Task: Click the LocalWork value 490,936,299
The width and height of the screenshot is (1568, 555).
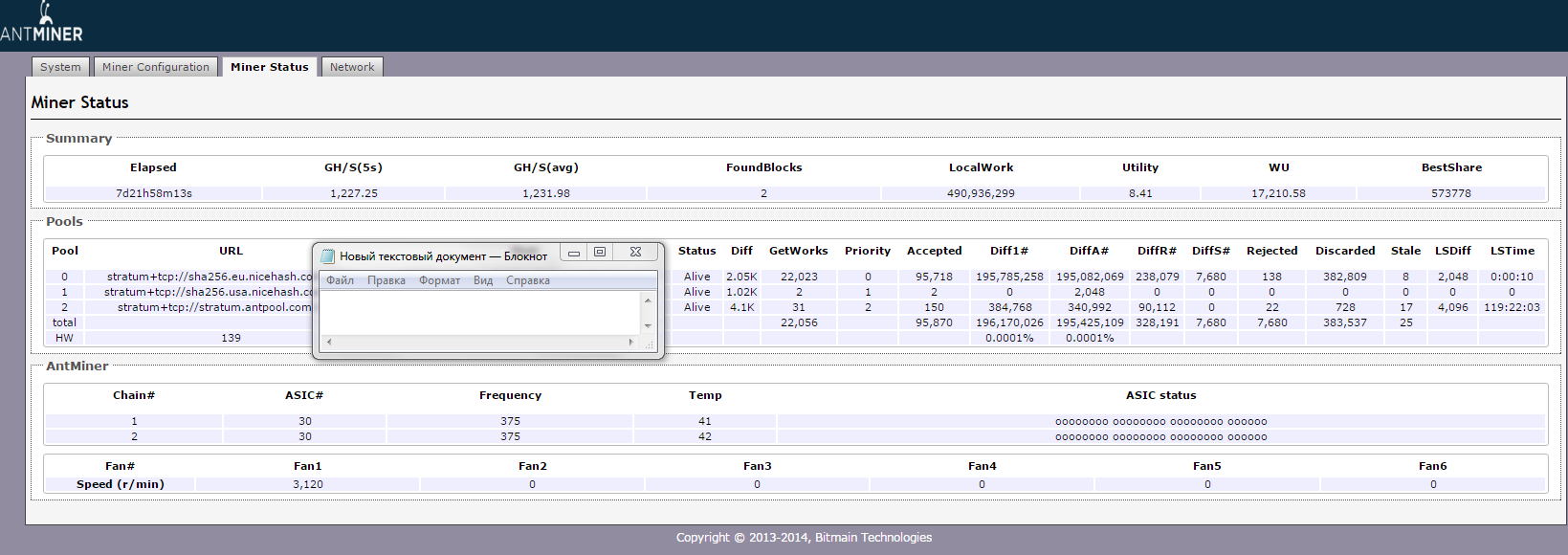Action: click(x=981, y=193)
